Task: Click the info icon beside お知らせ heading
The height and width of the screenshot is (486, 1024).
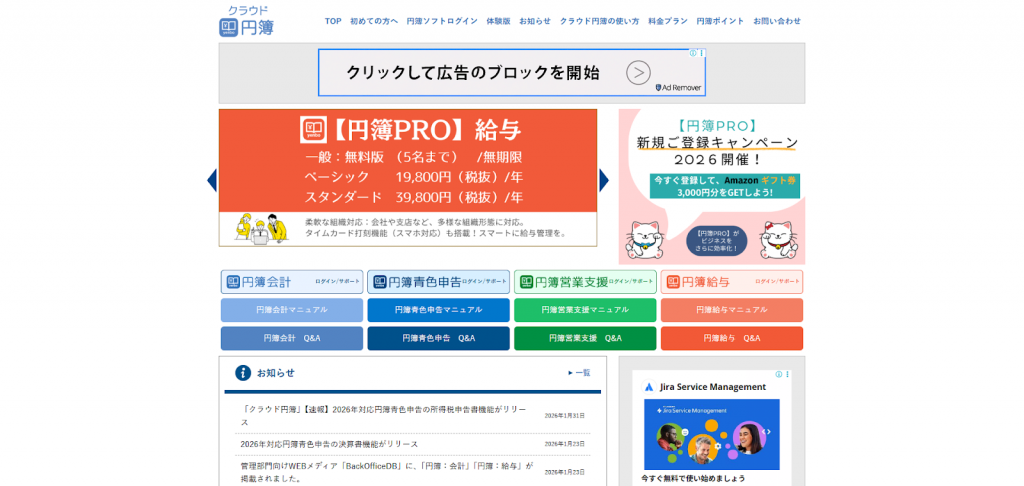Action: pyautogui.click(x=243, y=373)
